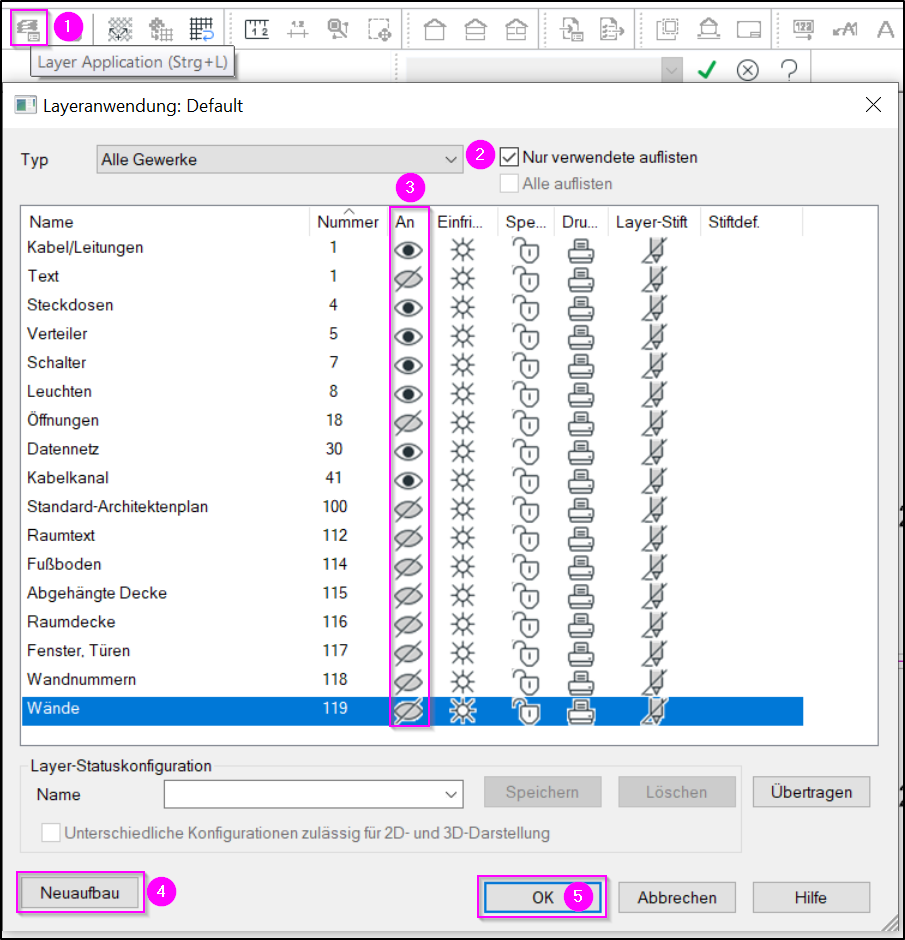Toggle freeze sun icon for Wände layer
The image size is (905, 940).
[462, 711]
